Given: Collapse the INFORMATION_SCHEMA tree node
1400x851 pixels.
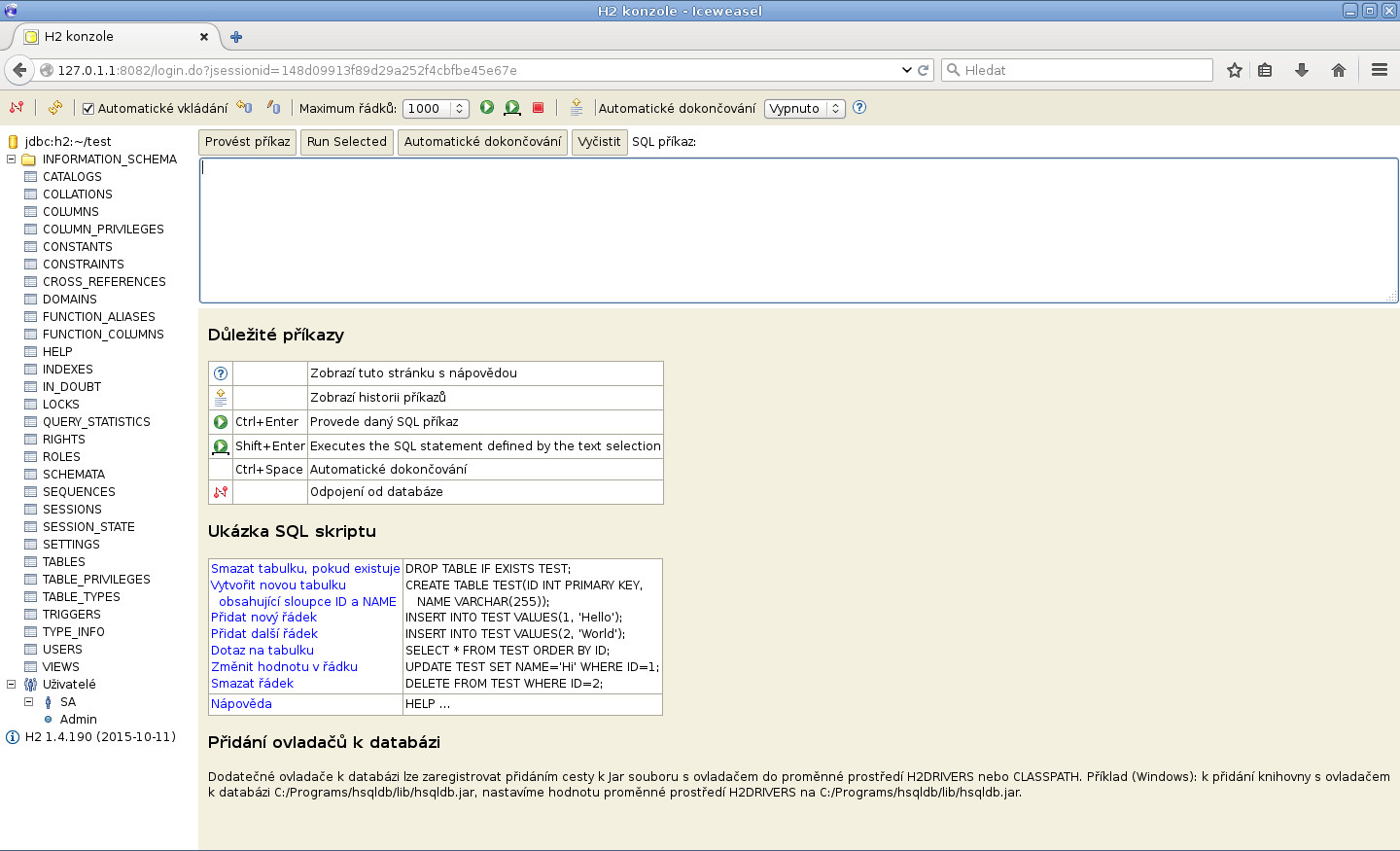Looking at the screenshot, I should [12, 159].
